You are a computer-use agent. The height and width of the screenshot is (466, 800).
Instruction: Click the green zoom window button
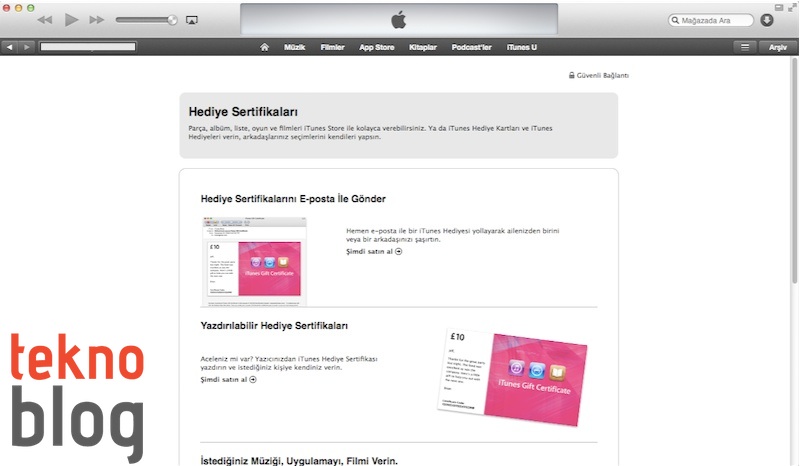(31, 8)
